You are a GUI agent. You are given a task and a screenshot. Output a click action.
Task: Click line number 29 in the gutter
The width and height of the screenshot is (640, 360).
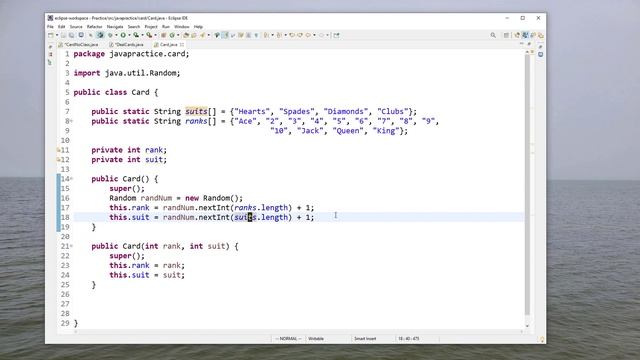click(x=65, y=323)
